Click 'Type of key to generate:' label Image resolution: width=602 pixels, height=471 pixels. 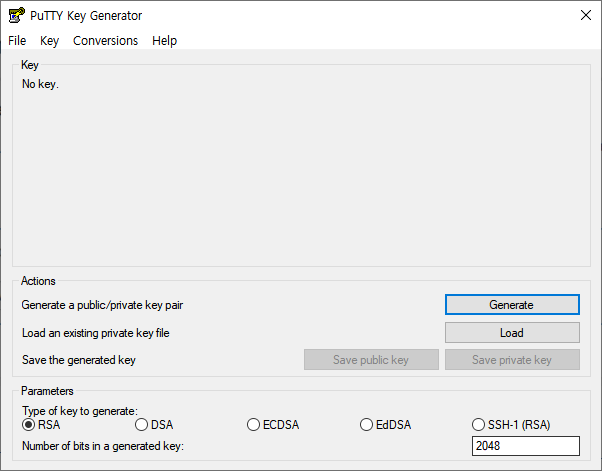point(80,411)
